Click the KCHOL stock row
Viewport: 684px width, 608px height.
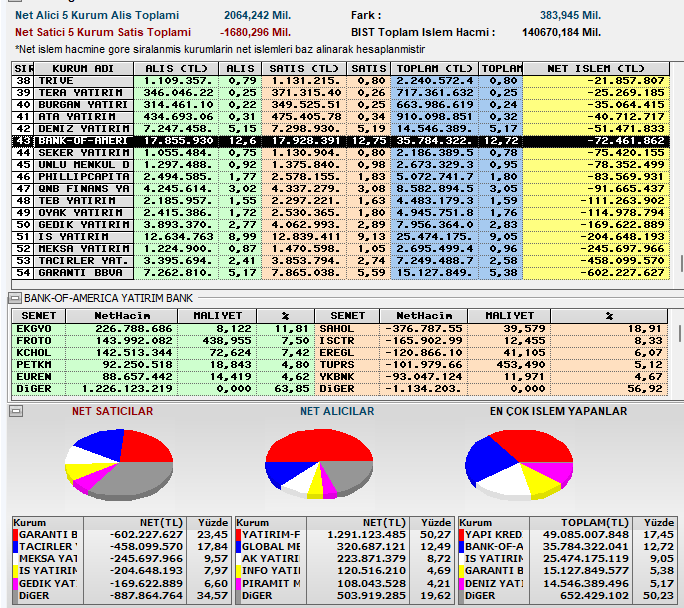pos(163,353)
